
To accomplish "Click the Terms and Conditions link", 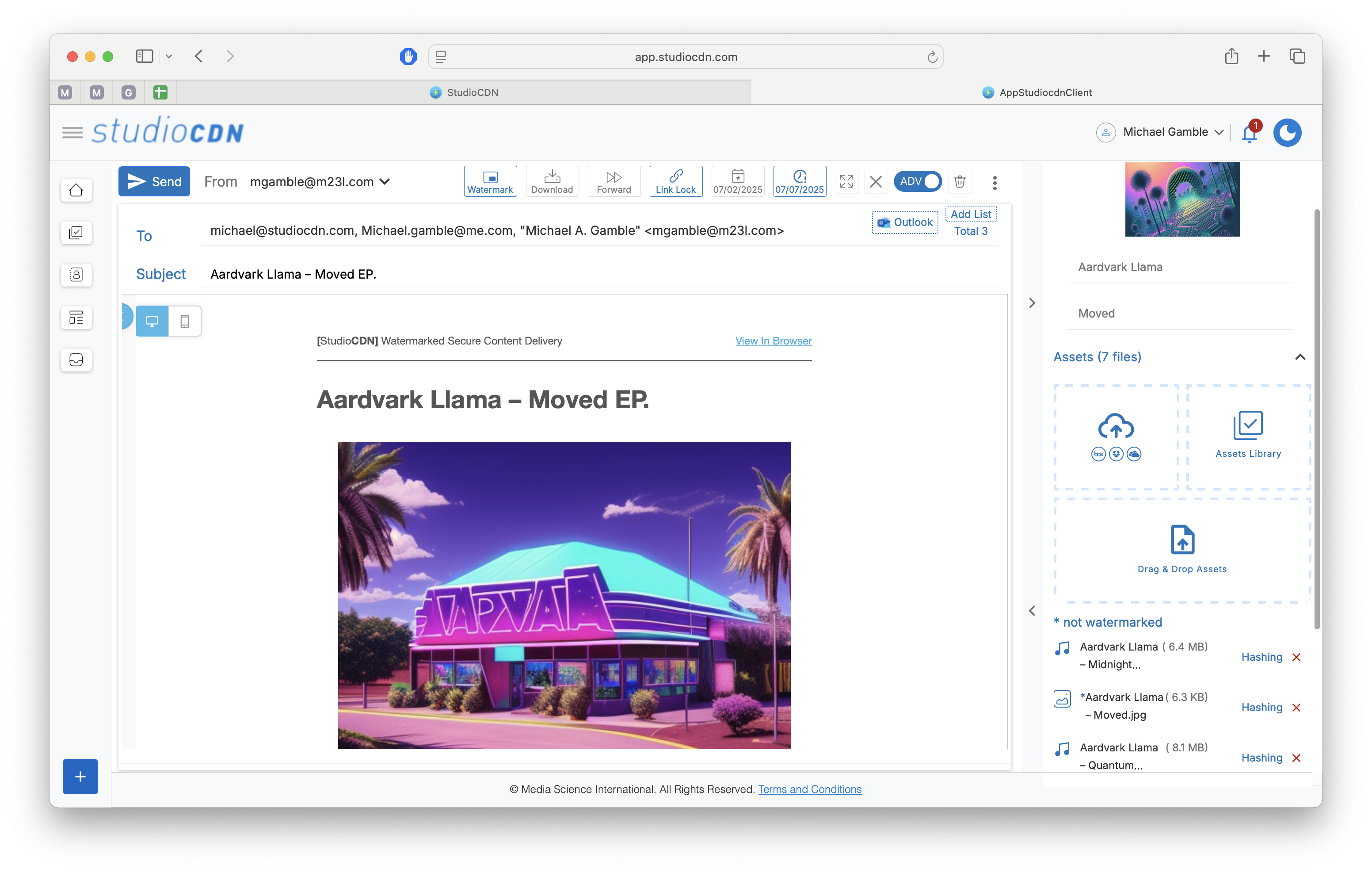I will pos(809,789).
